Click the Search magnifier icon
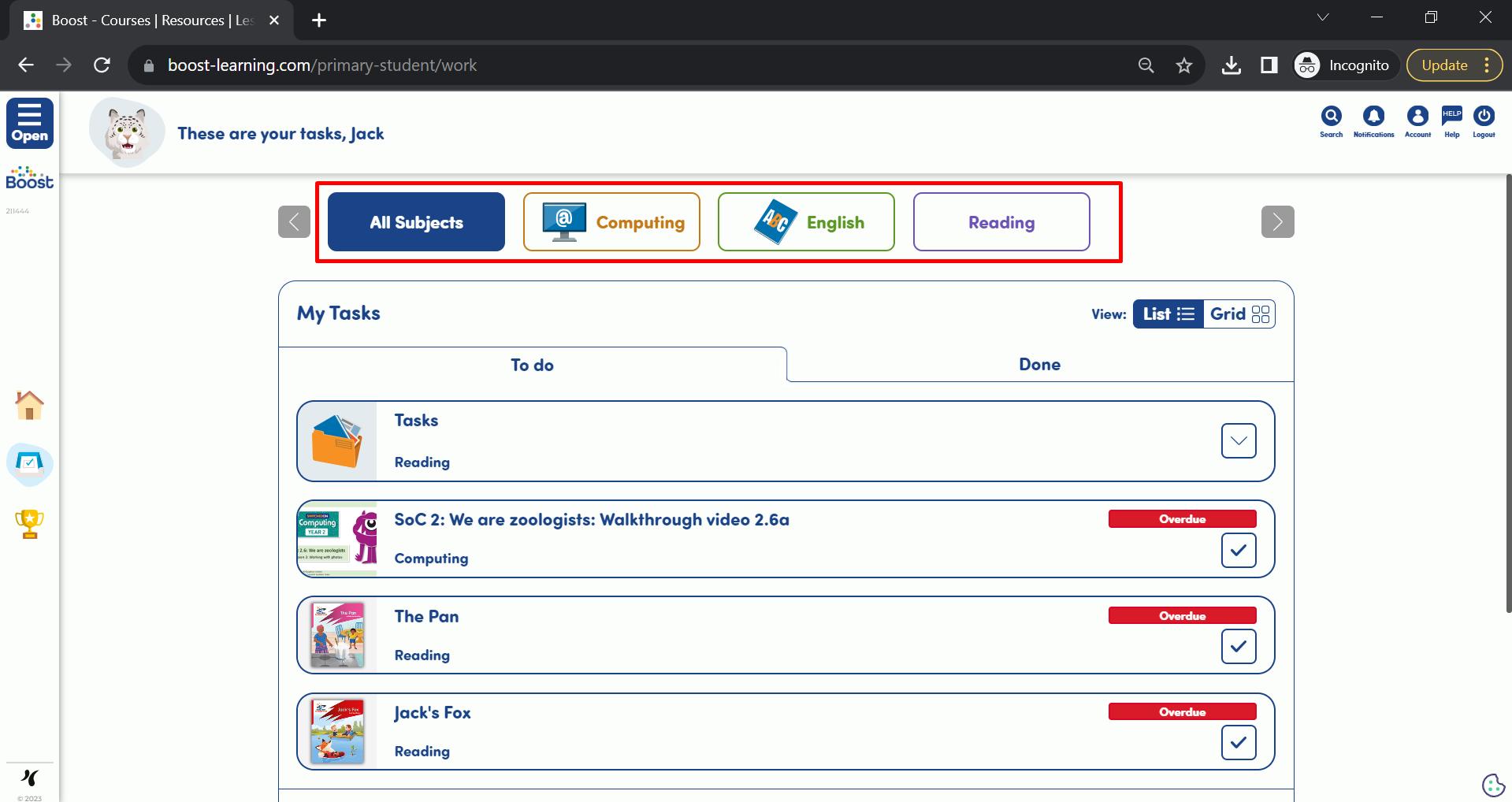Image resolution: width=1512 pixels, height=802 pixels. pyautogui.click(x=1331, y=117)
